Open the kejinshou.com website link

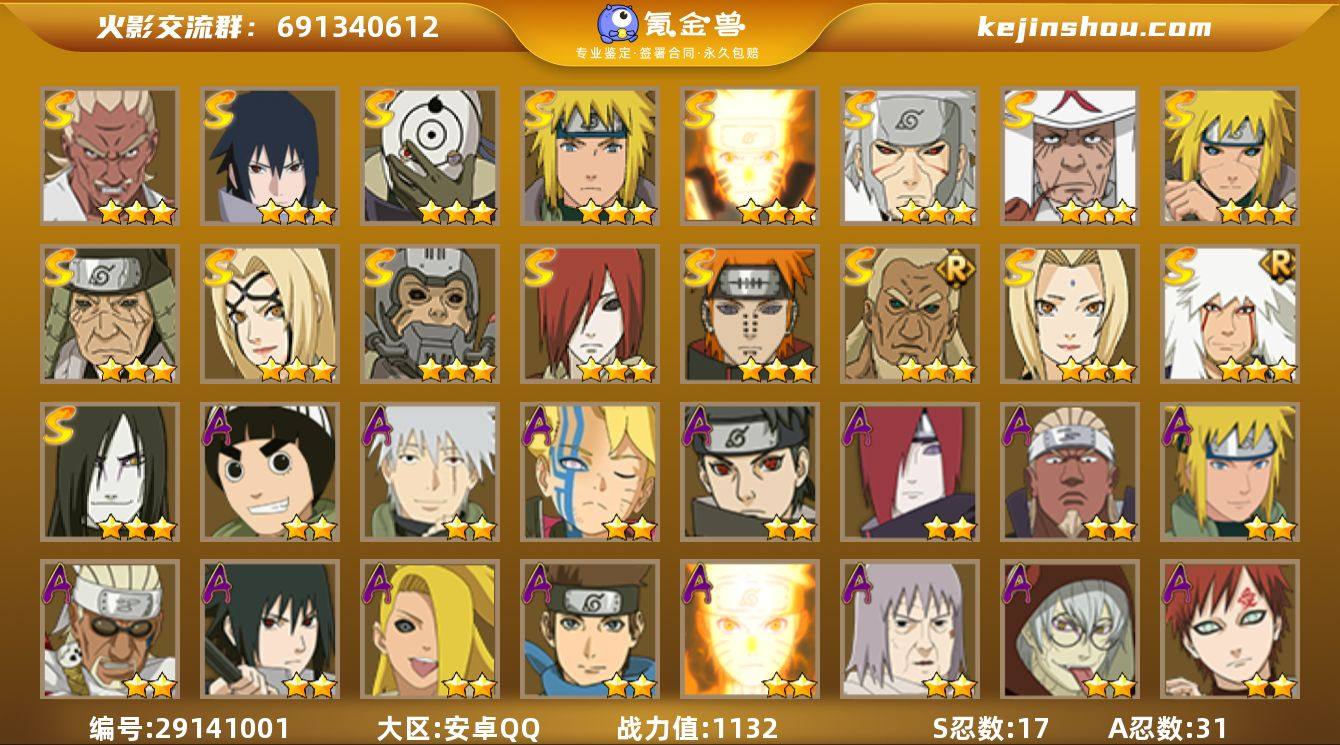pyautogui.click(x=1094, y=27)
